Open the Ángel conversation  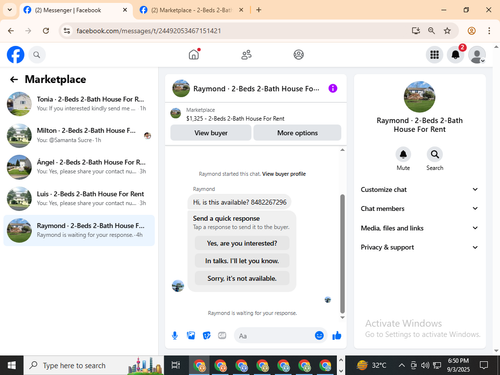[79, 167]
